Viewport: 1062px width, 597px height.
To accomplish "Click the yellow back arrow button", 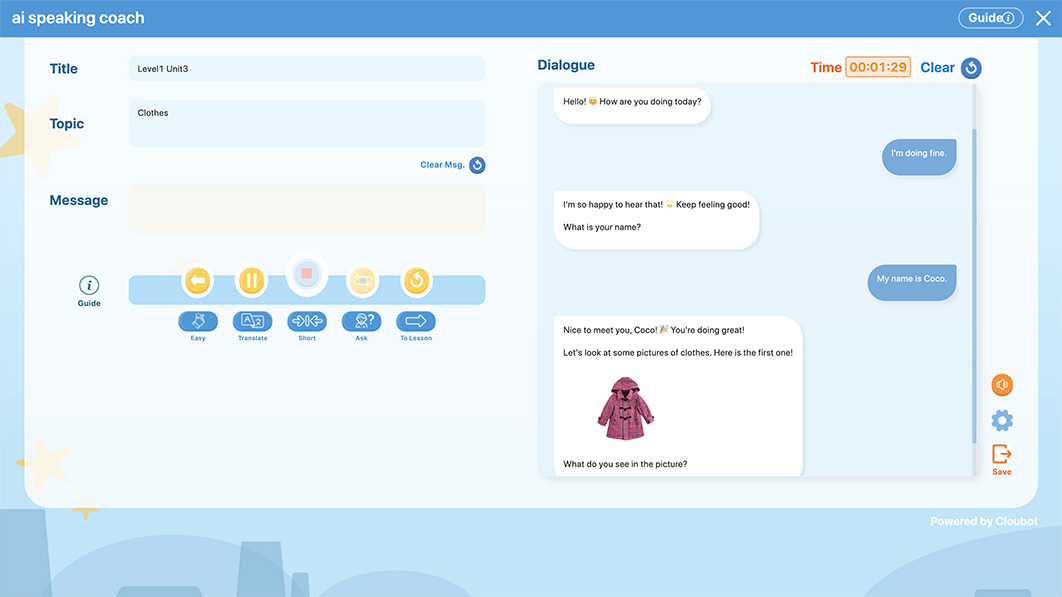I will 198,281.
